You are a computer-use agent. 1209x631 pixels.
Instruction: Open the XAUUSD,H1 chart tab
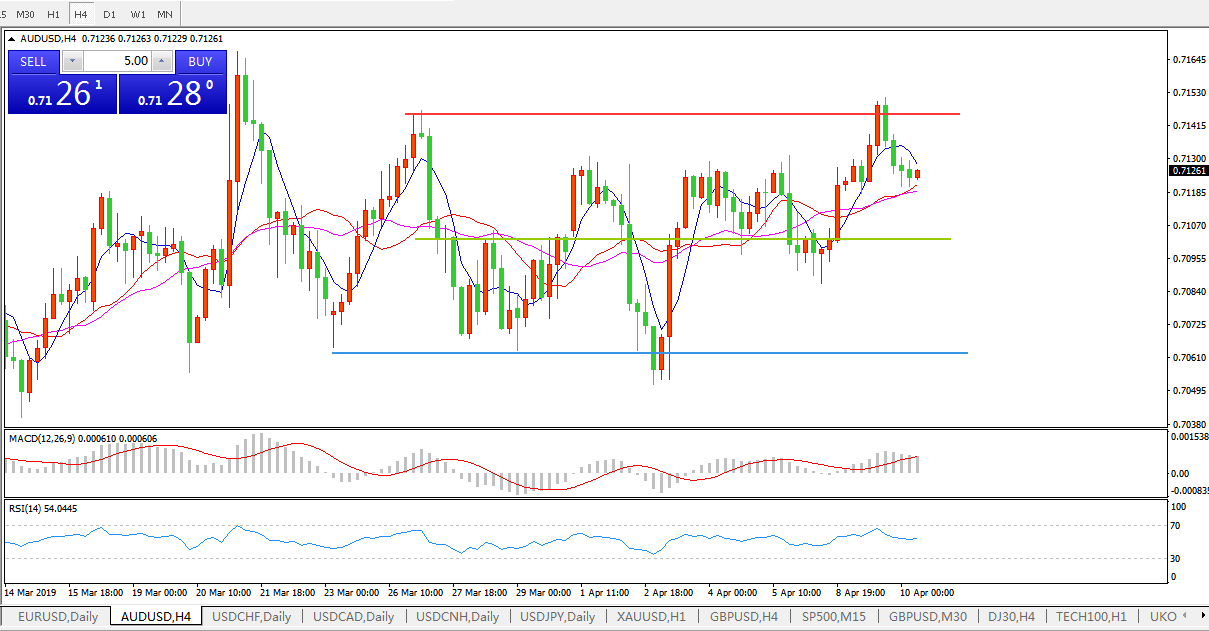pos(651,616)
